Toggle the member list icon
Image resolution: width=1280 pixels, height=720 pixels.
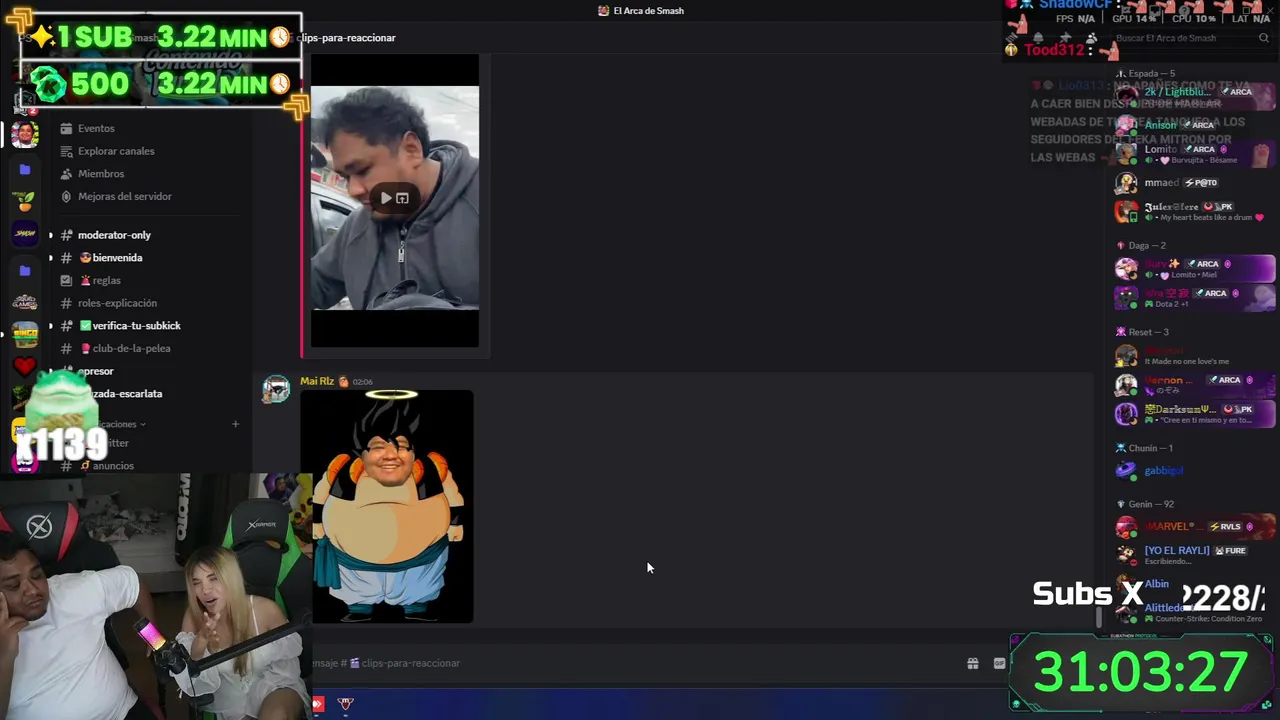[x=1091, y=38]
